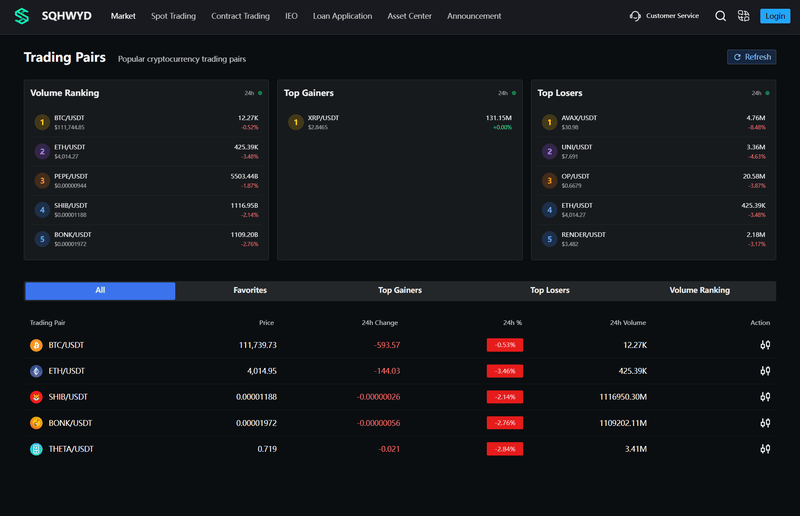Screen dimensions: 800x516
Task: Click trade action icon for THETA/USDT row
Action: [765, 449]
